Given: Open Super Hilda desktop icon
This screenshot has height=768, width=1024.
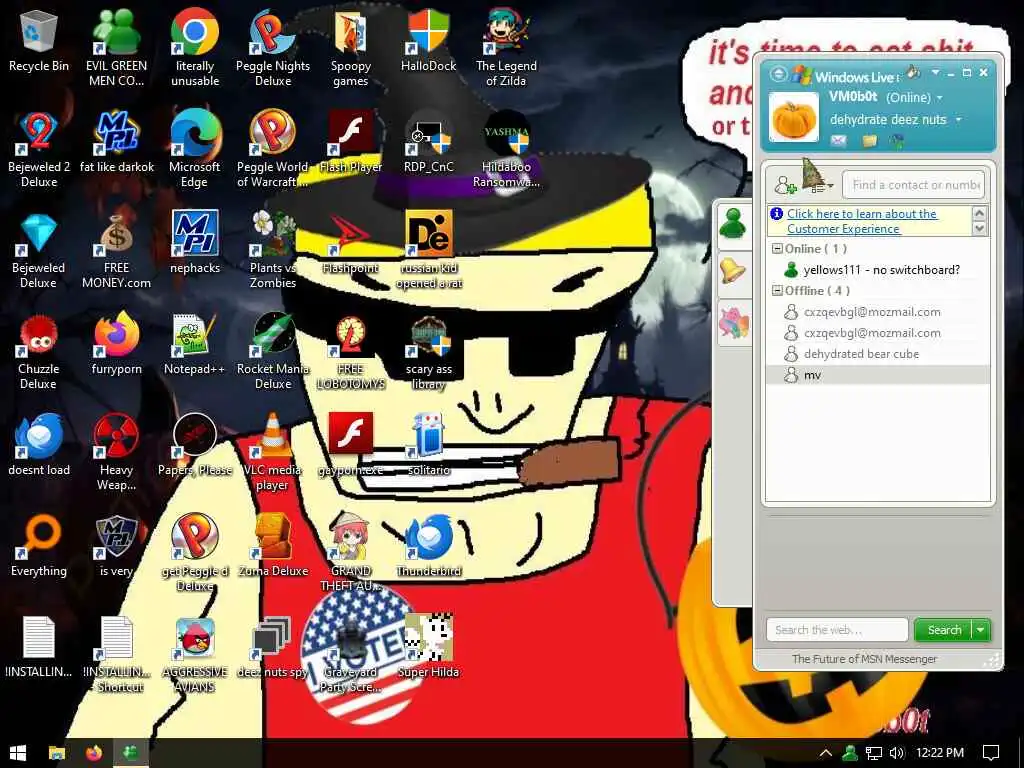Looking at the screenshot, I should pyautogui.click(x=428, y=647).
